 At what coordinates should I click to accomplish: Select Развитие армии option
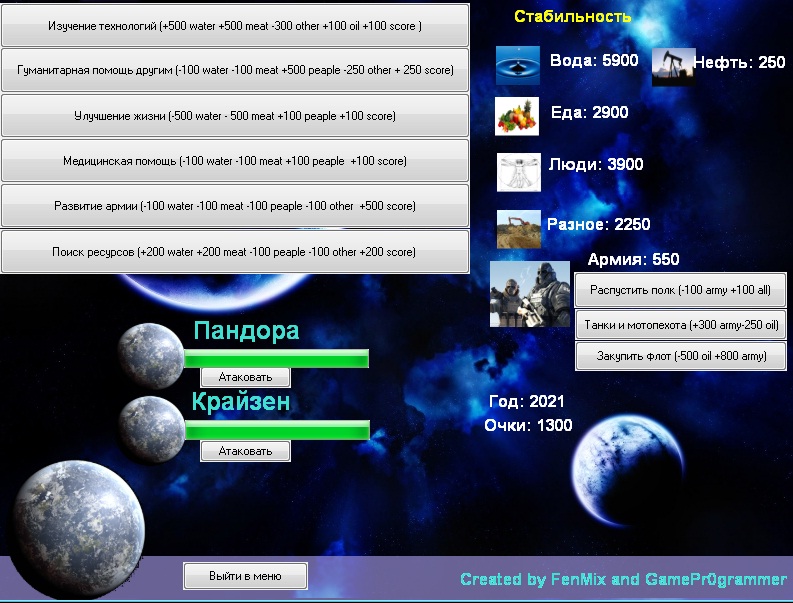(235, 206)
